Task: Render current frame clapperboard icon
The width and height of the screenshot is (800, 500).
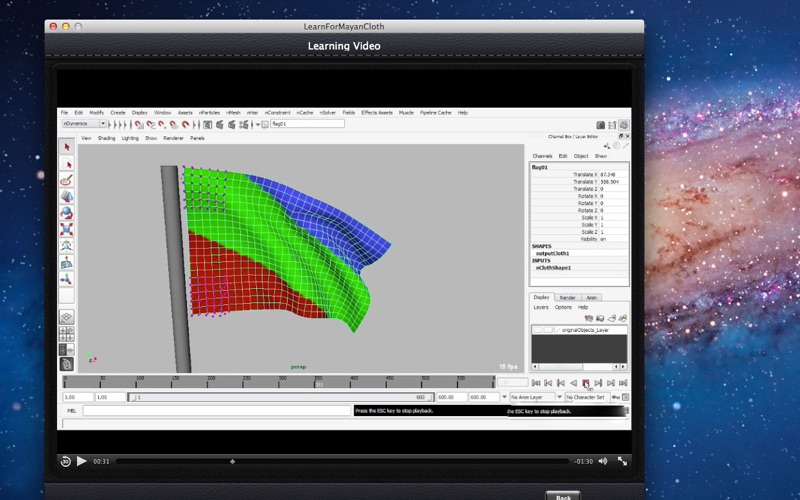Action: click(220, 124)
